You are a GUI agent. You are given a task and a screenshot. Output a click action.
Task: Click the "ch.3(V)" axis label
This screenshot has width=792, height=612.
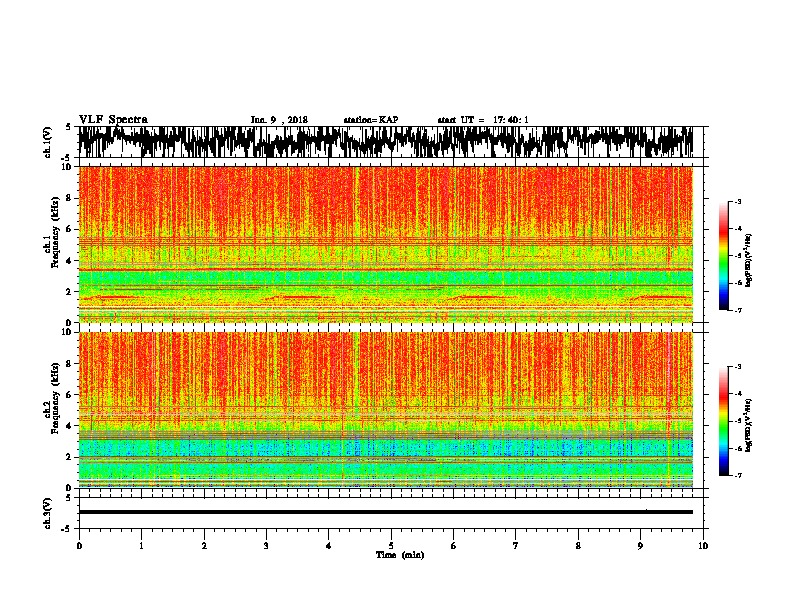tap(48, 513)
